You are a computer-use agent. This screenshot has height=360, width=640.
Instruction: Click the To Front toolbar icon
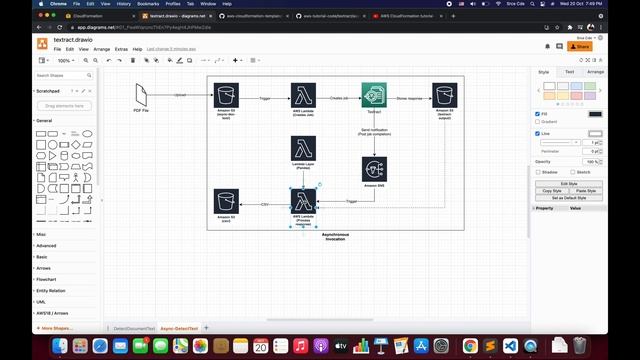pos(146,60)
